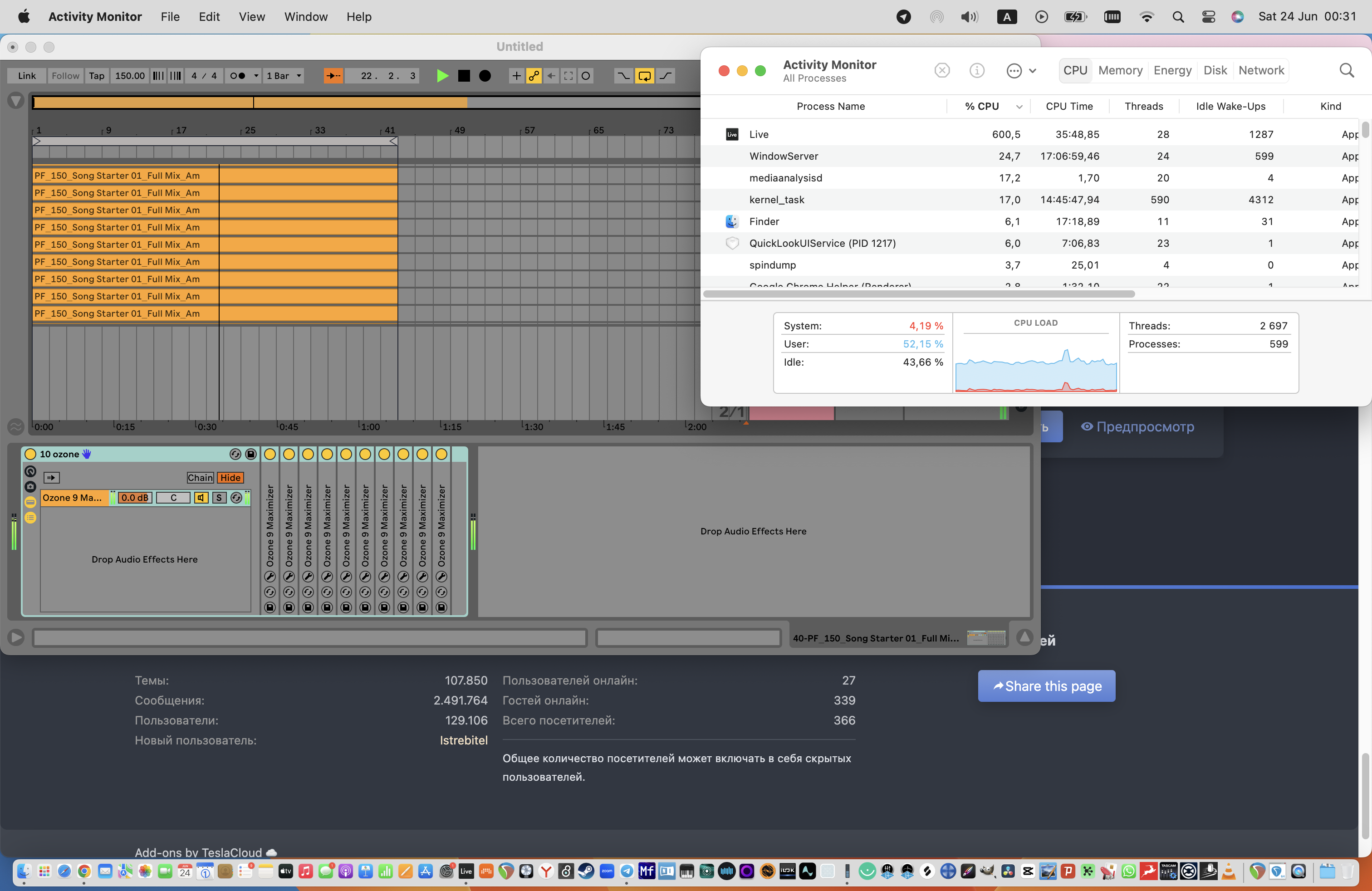1372x891 pixels.
Task: Toggle the Loop switch in Live toolbar
Action: [645, 75]
